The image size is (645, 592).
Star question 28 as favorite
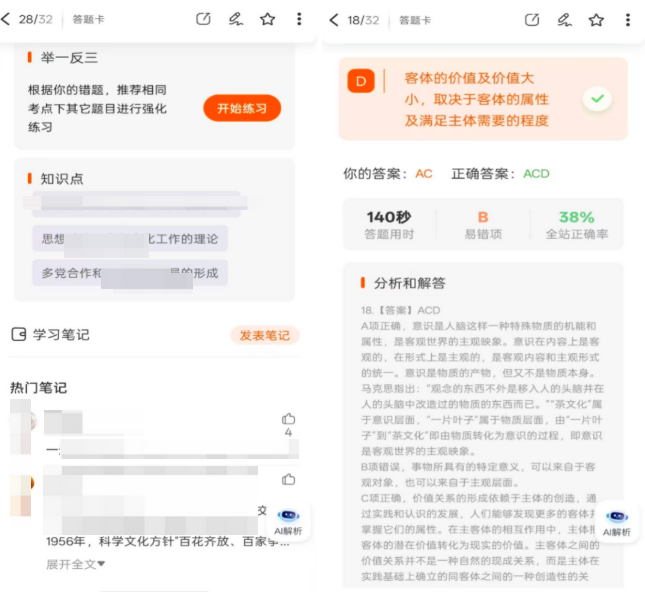point(267,19)
